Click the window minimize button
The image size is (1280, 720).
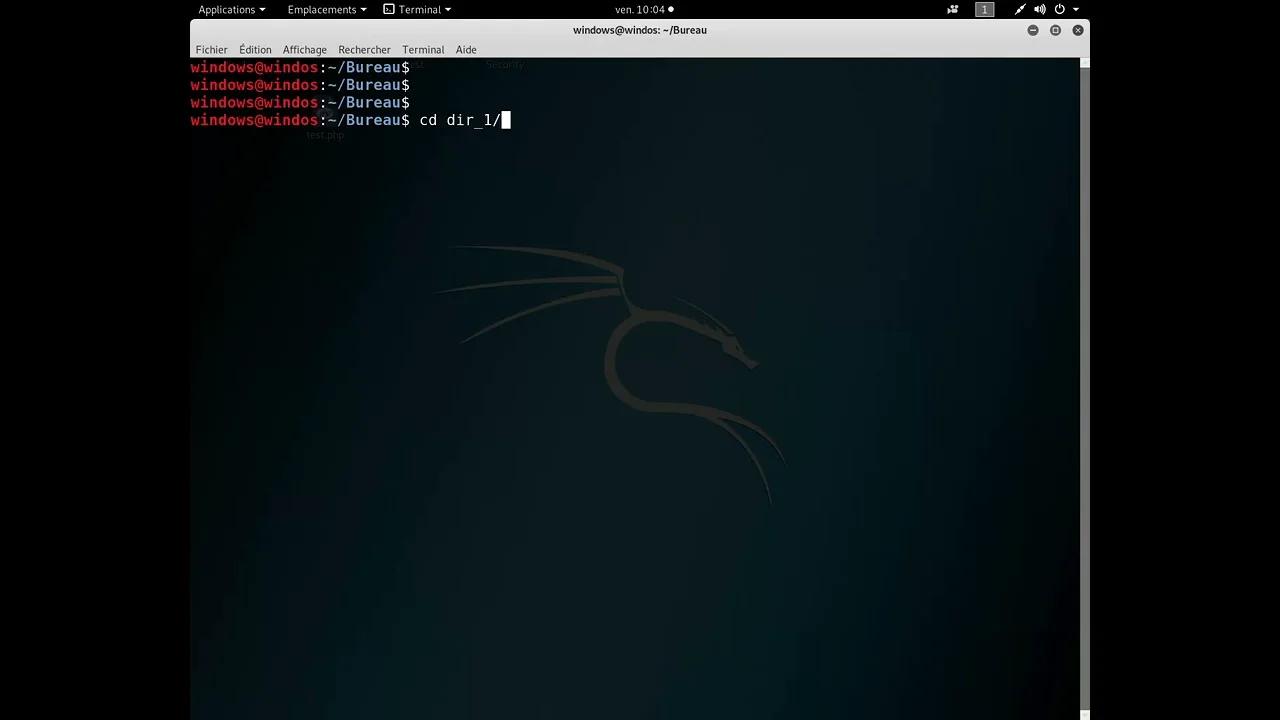[1033, 30]
